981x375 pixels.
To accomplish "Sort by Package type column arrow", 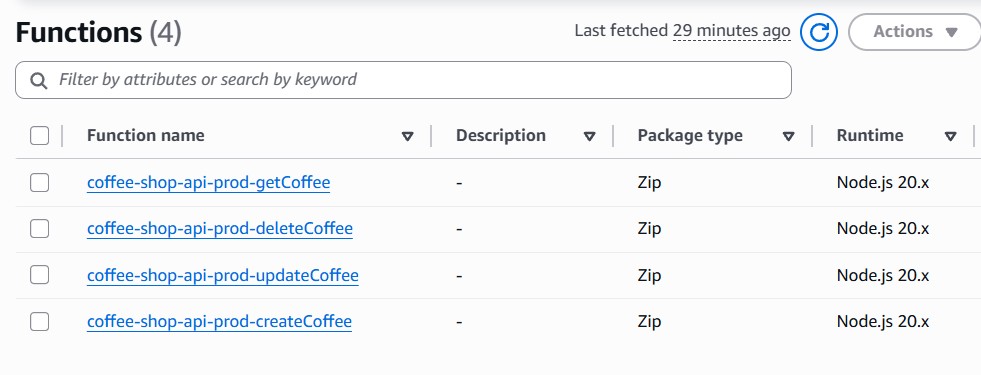I will tap(788, 136).
